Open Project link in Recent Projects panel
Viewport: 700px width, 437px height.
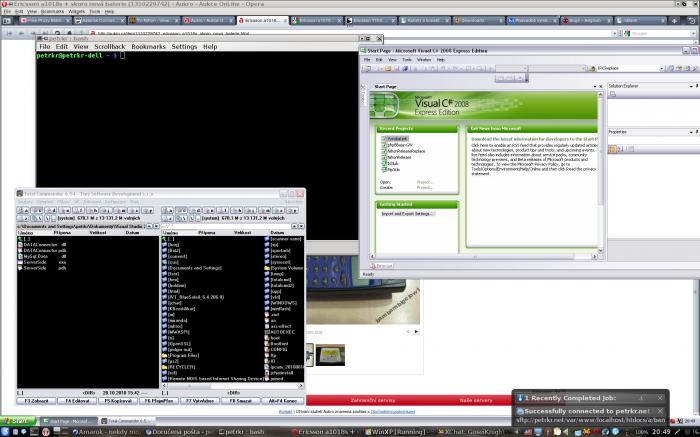pos(425,182)
